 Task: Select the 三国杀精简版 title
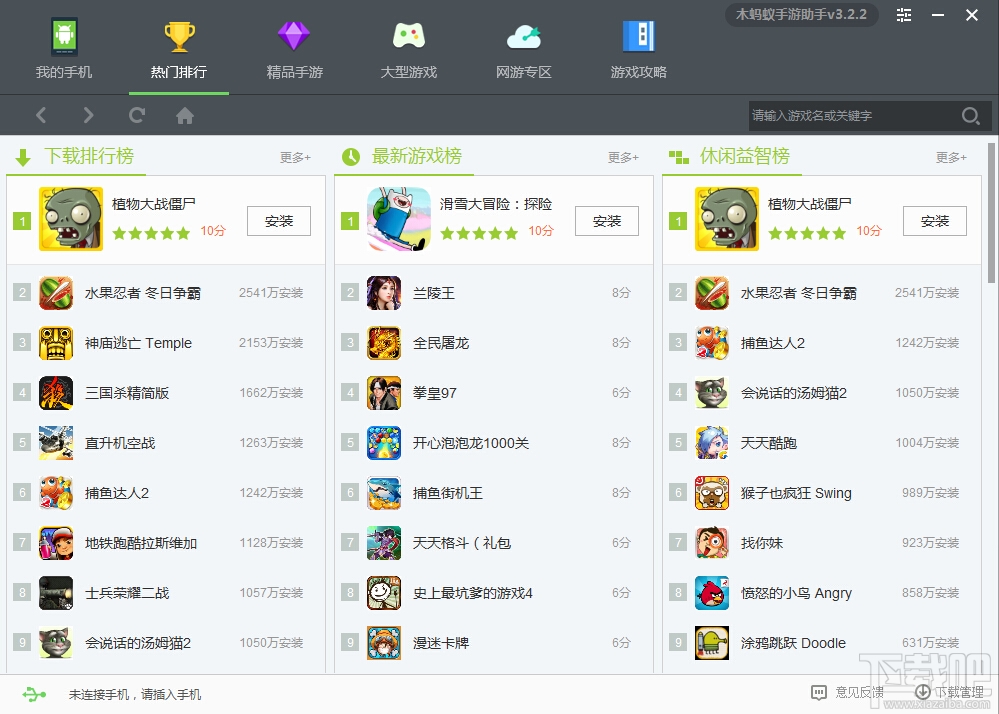coord(127,393)
